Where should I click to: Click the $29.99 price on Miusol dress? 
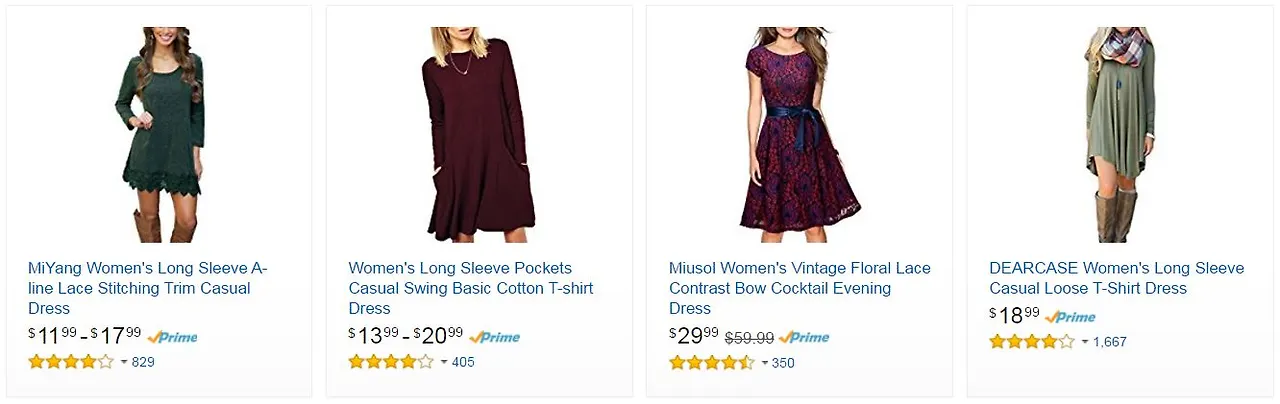pyautogui.click(x=694, y=336)
